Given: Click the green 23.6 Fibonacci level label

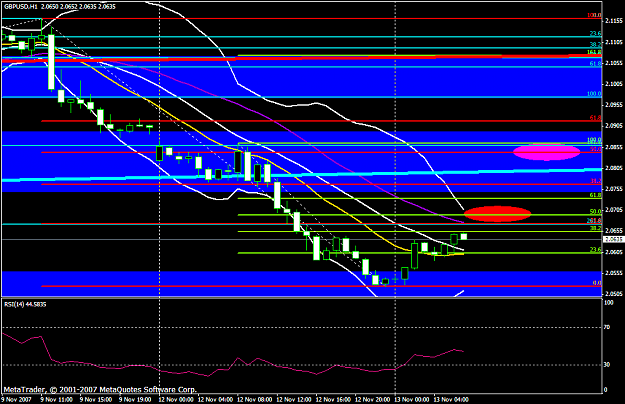Looking at the screenshot, I should (596, 250).
